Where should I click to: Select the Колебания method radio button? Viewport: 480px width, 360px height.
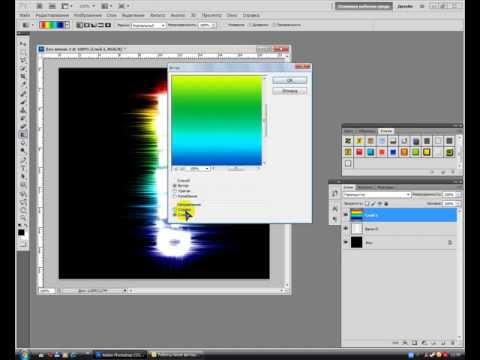175,196
